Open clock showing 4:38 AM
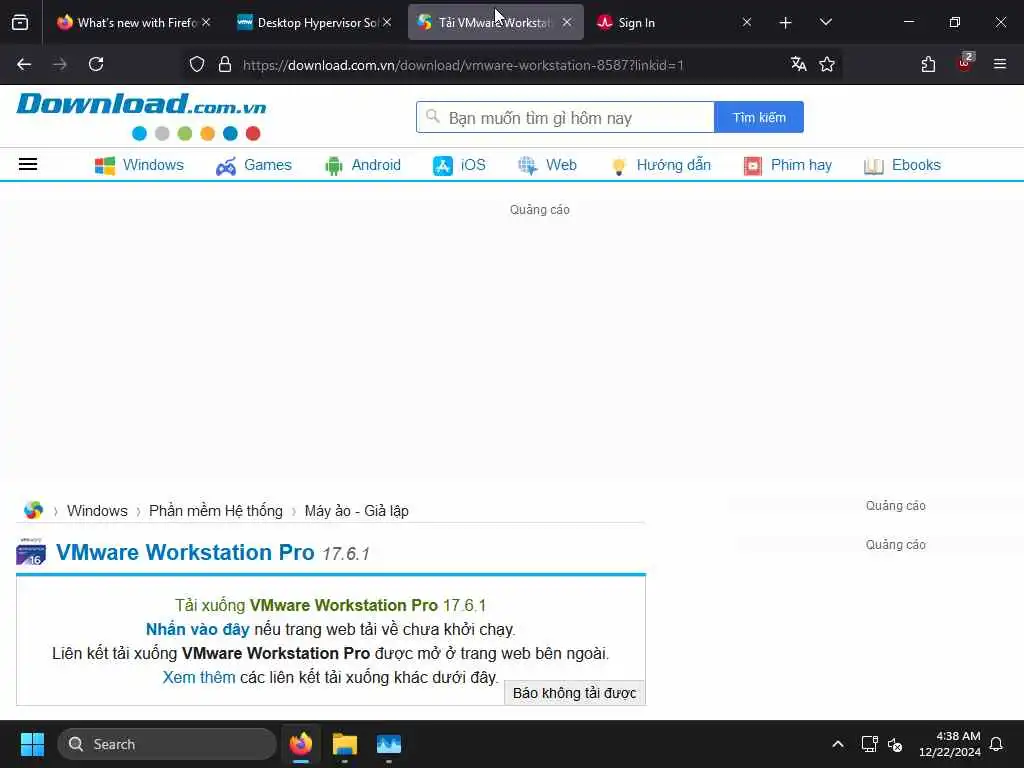 950,744
